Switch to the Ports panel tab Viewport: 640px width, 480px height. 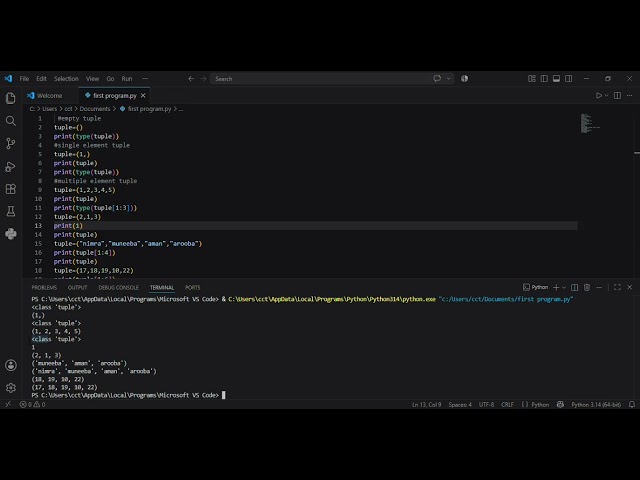(x=193, y=287)
